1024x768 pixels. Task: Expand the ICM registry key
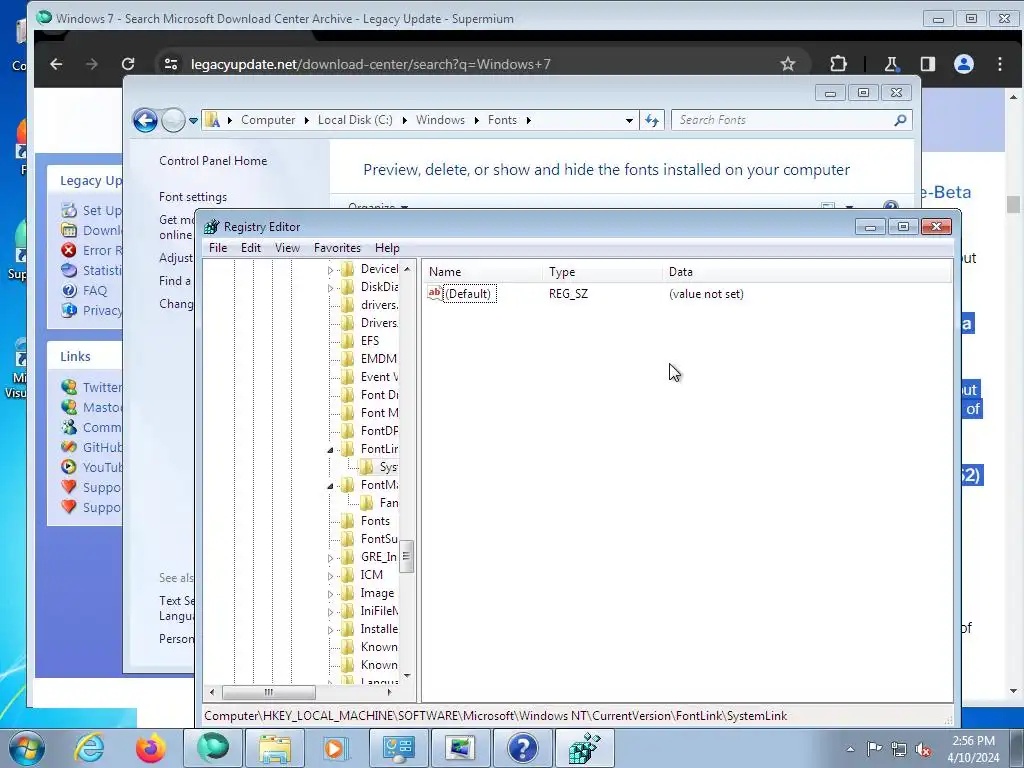pyautogui.click(x=330, y=576)
